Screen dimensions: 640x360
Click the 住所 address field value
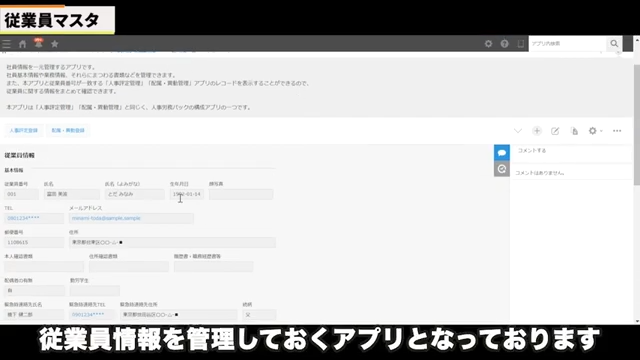point(172,242)
